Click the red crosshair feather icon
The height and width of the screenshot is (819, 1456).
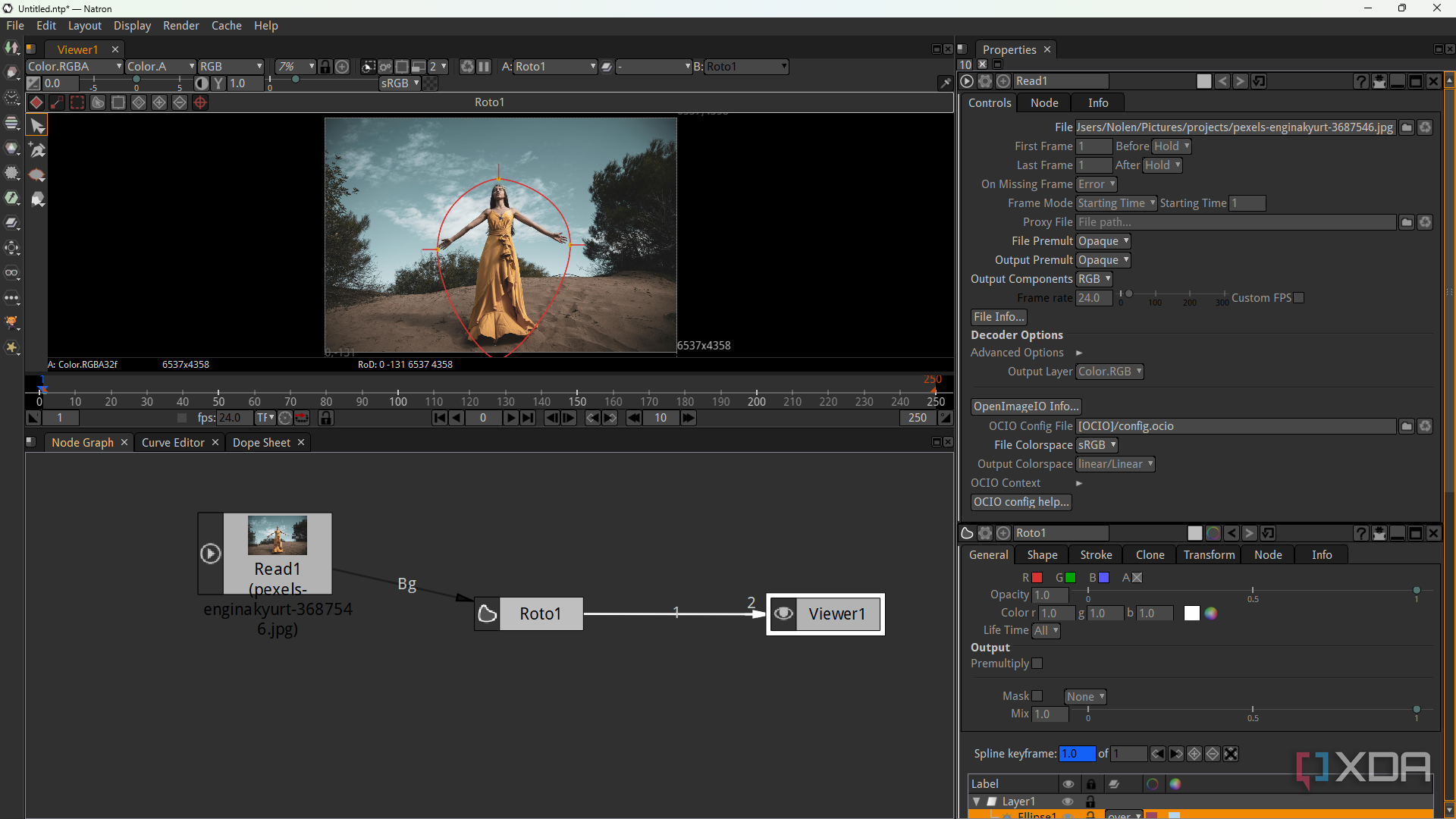point(200,102)
